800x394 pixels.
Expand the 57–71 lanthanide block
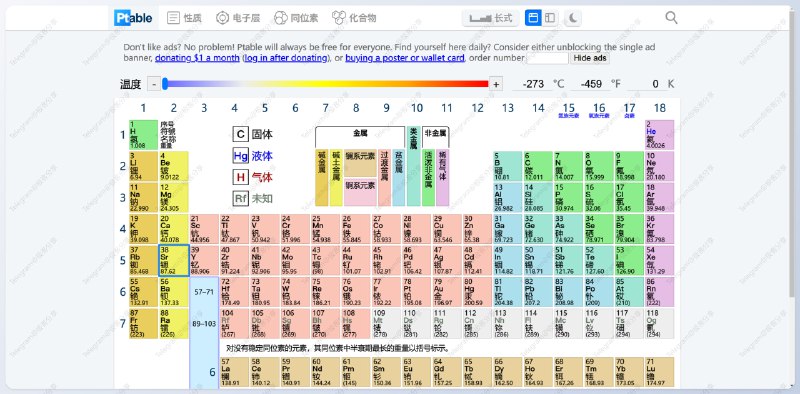(x=204, y=292)
